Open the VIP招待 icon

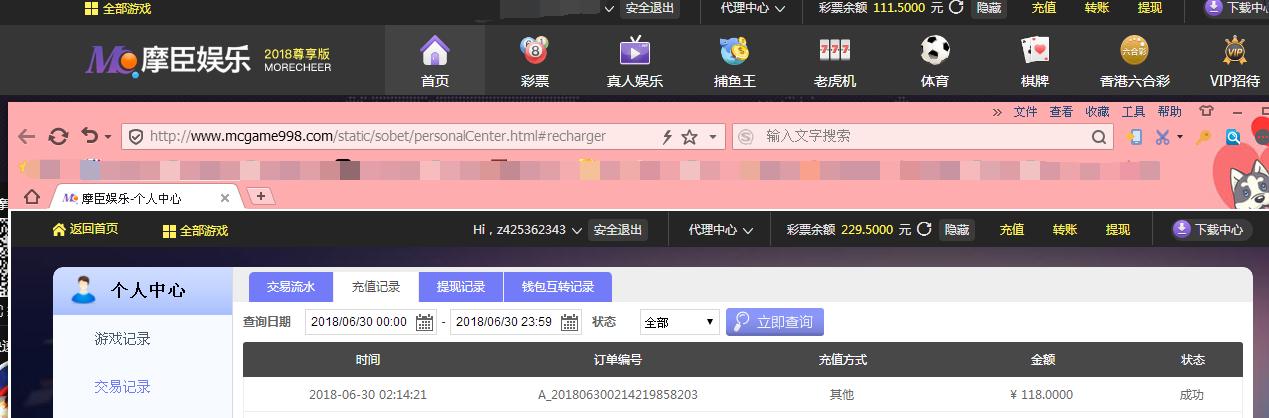point(1234,50)
